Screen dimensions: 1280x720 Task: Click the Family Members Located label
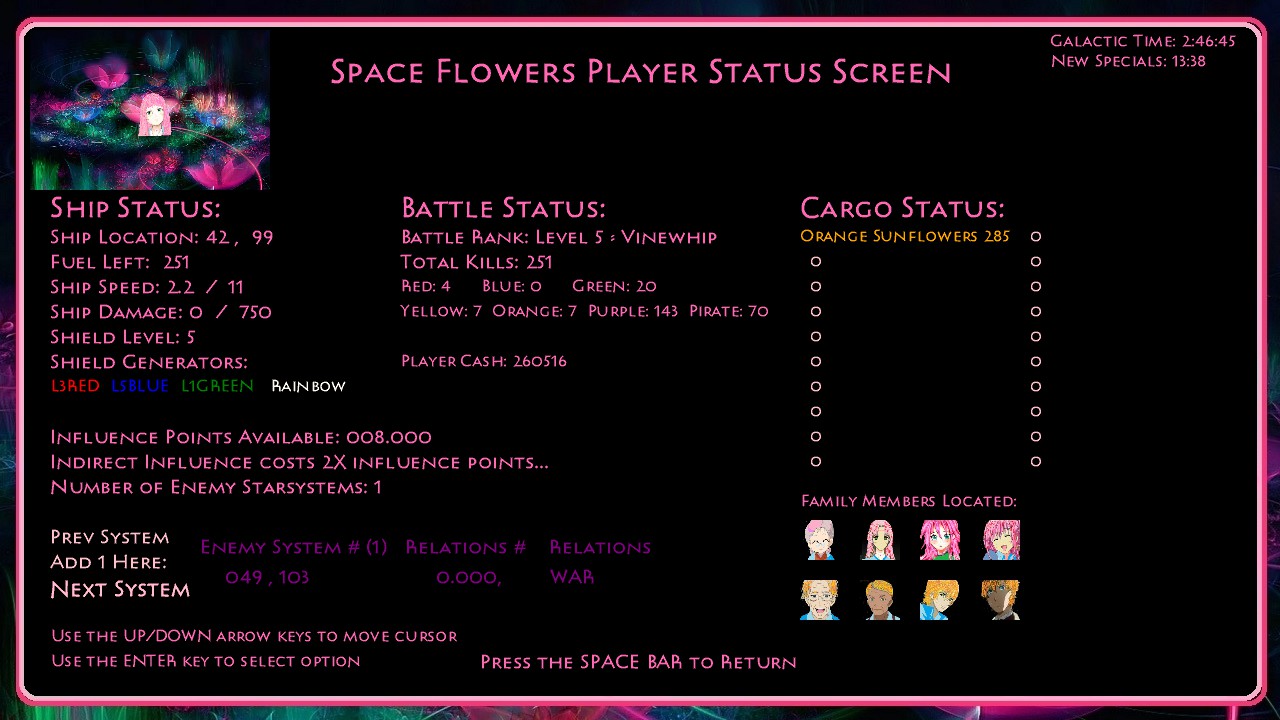909,501
